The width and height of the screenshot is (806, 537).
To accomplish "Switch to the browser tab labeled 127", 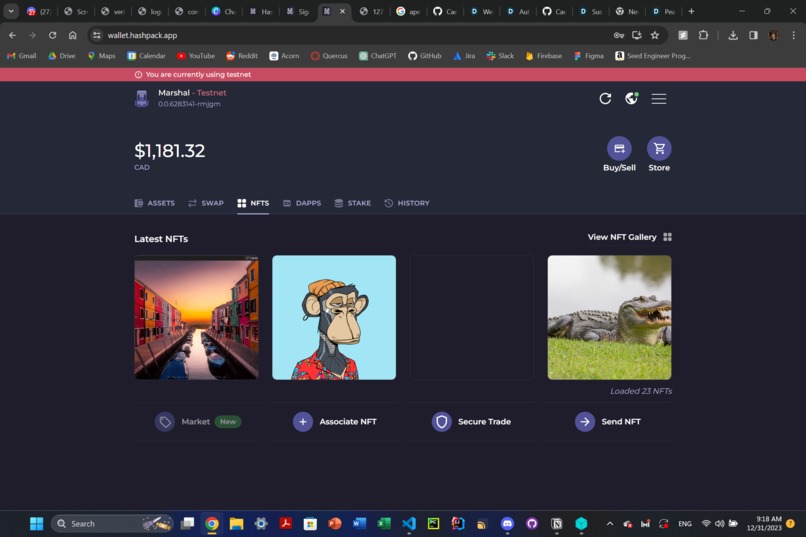I will pyautogui.click(x=371, y=11).
